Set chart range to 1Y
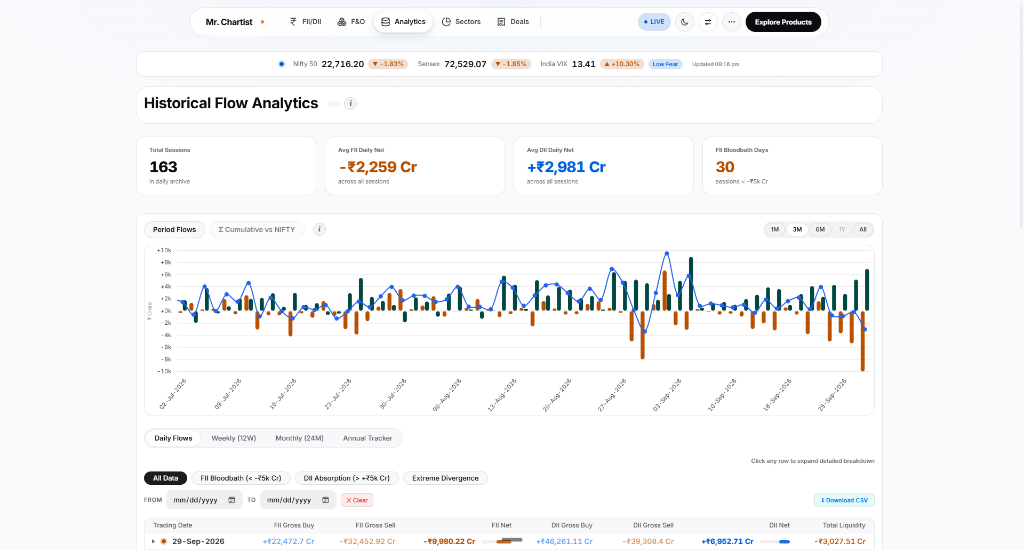The height and width of the screenshot is (550, 1024). 842,229
